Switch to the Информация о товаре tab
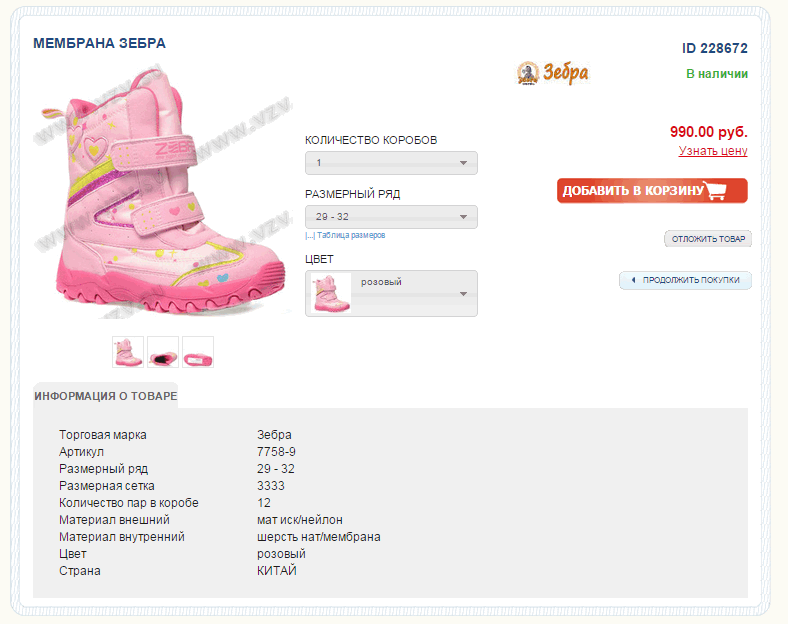 [106, 396]
